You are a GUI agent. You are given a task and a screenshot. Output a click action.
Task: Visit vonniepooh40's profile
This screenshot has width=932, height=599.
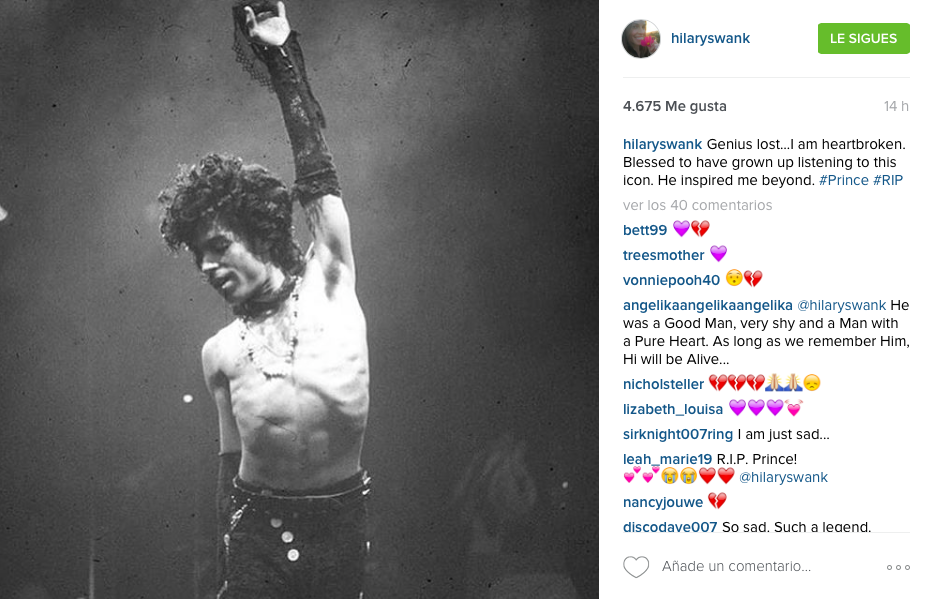(x=671, y=280)
